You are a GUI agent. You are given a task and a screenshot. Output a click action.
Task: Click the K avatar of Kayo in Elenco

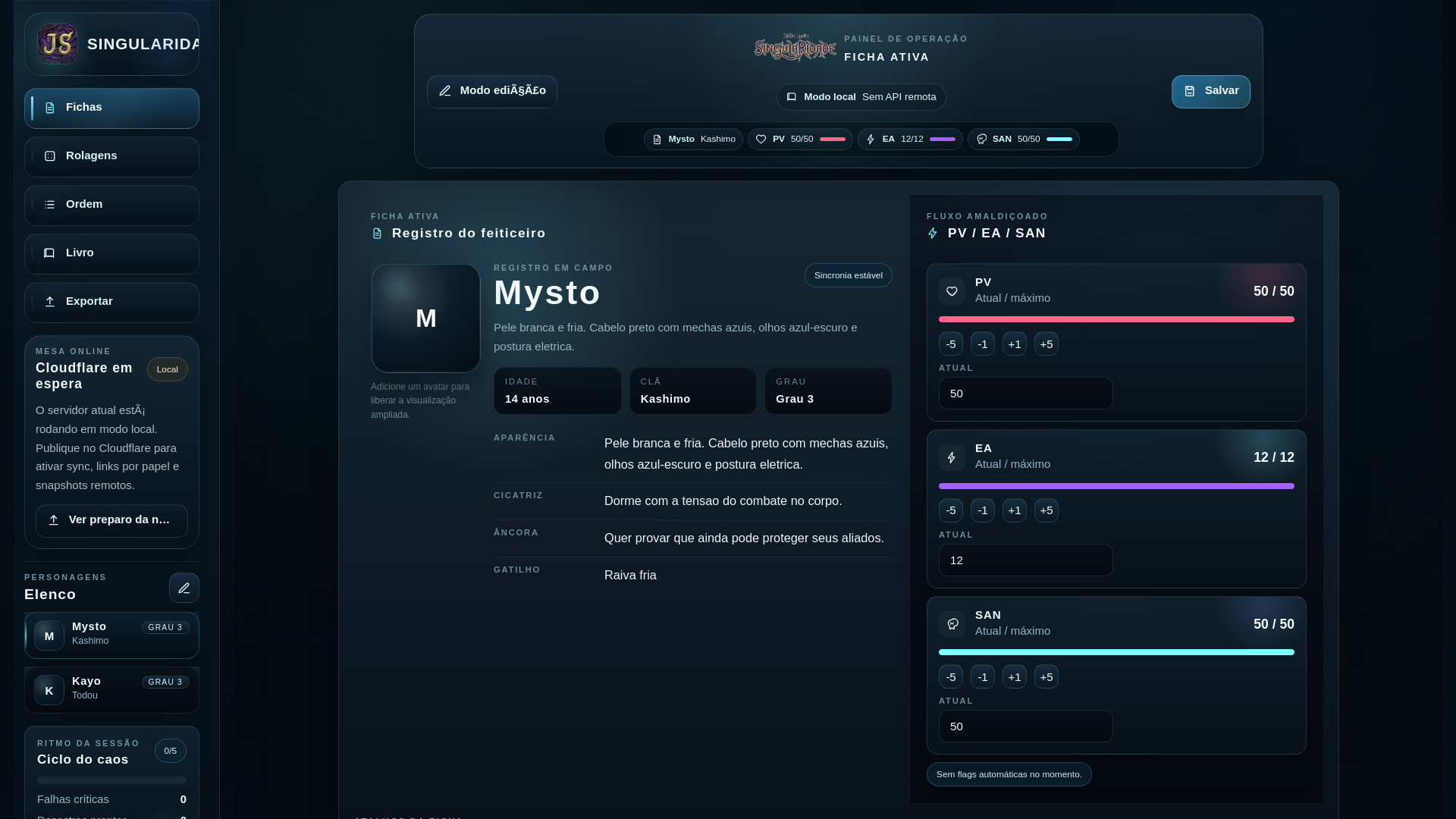coord(49,690)
